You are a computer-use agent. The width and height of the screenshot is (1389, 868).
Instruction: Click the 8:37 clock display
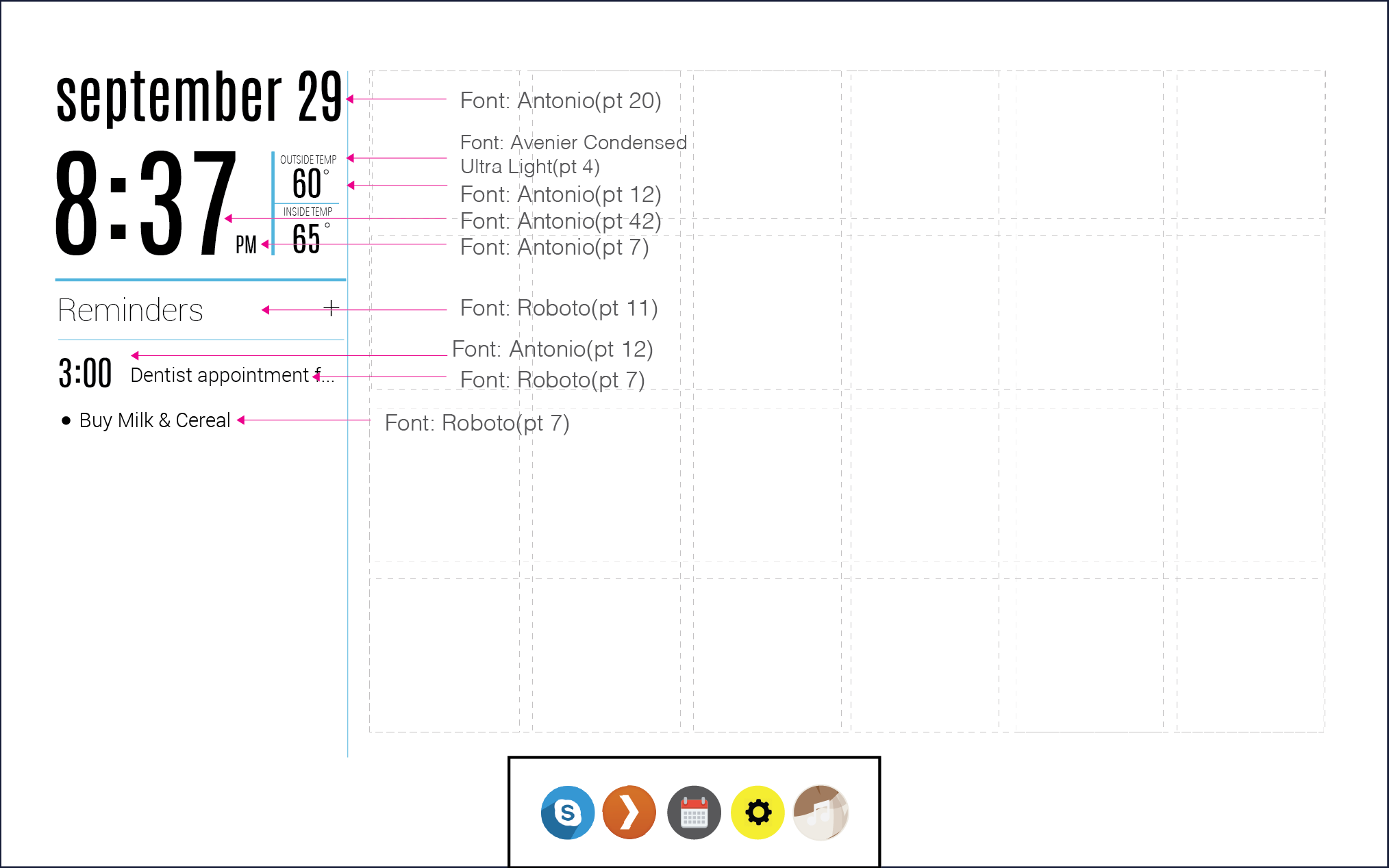click(x=144, y=202)
